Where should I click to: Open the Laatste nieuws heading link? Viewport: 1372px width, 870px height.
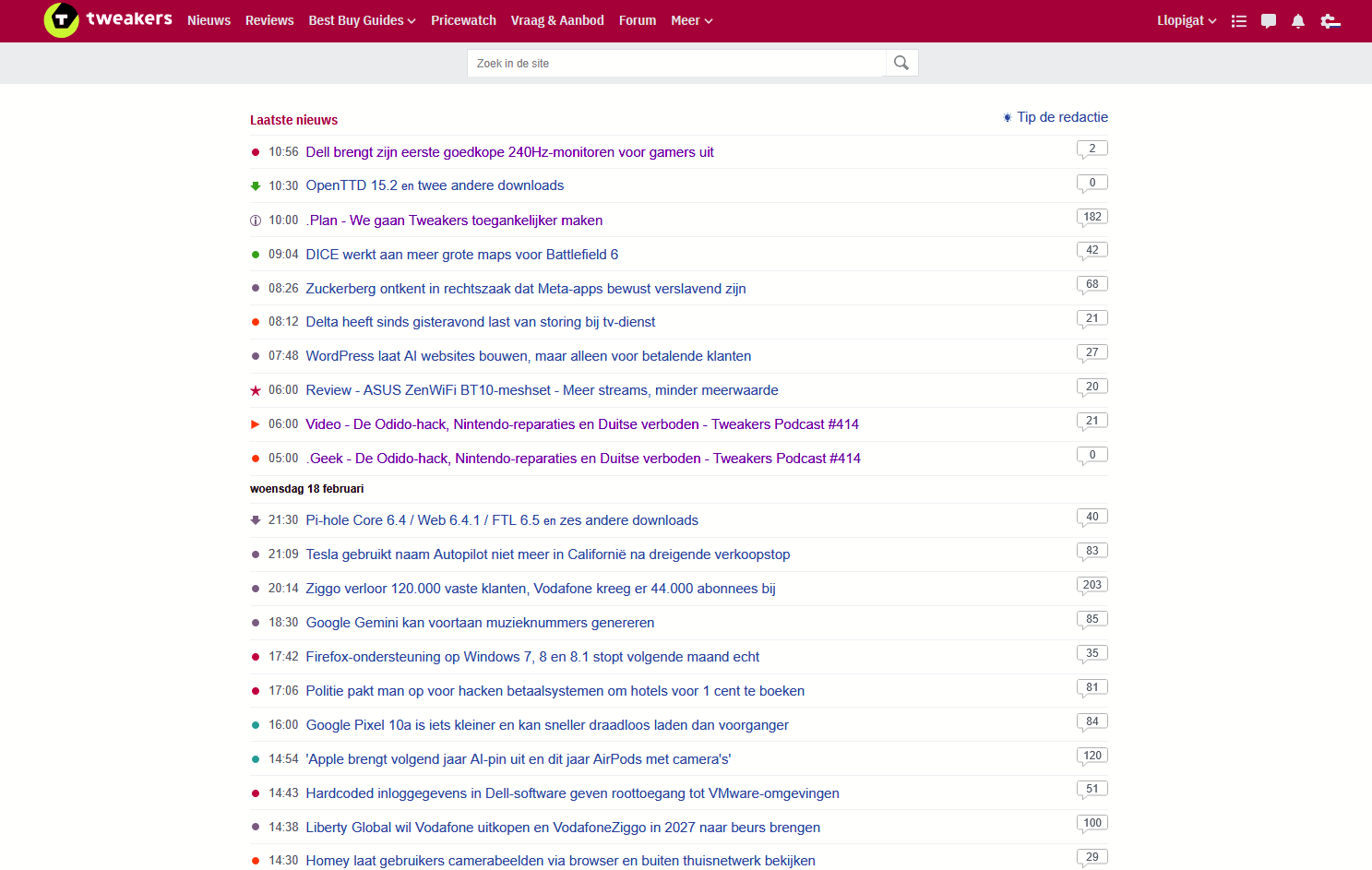click(293, 120)
